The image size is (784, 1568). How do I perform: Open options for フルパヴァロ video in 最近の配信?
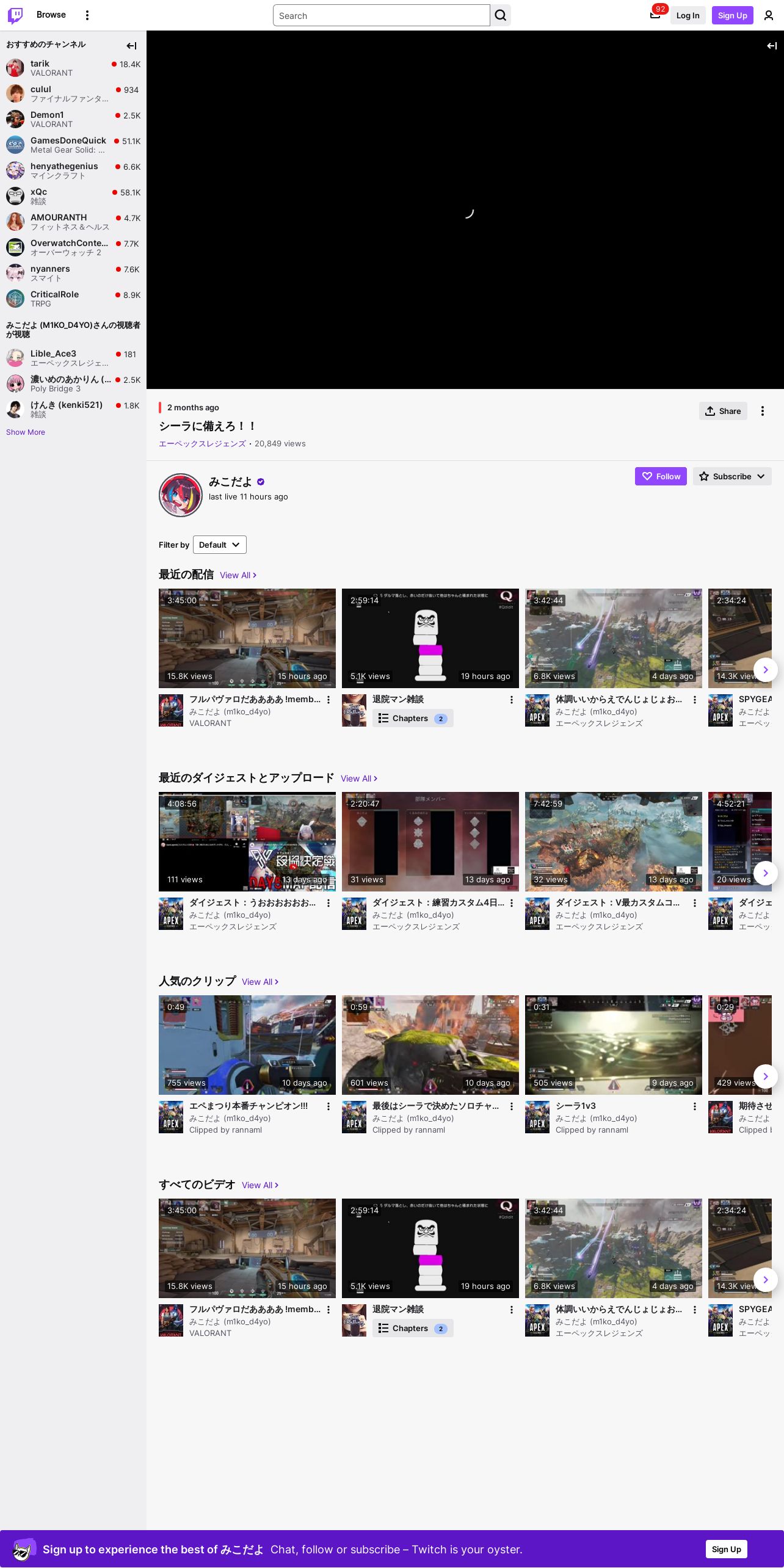click(328, 700)
